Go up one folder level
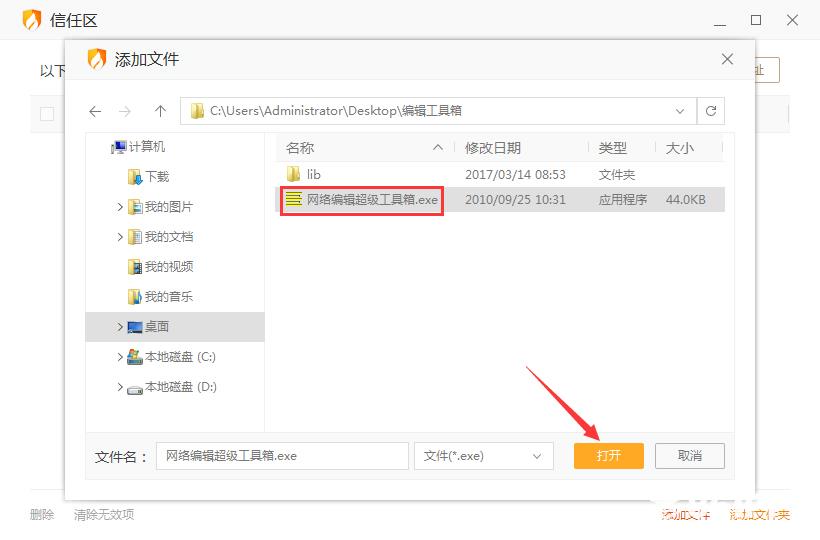The width and height of the screenshot is (820, 540). [x=161, y=111]
